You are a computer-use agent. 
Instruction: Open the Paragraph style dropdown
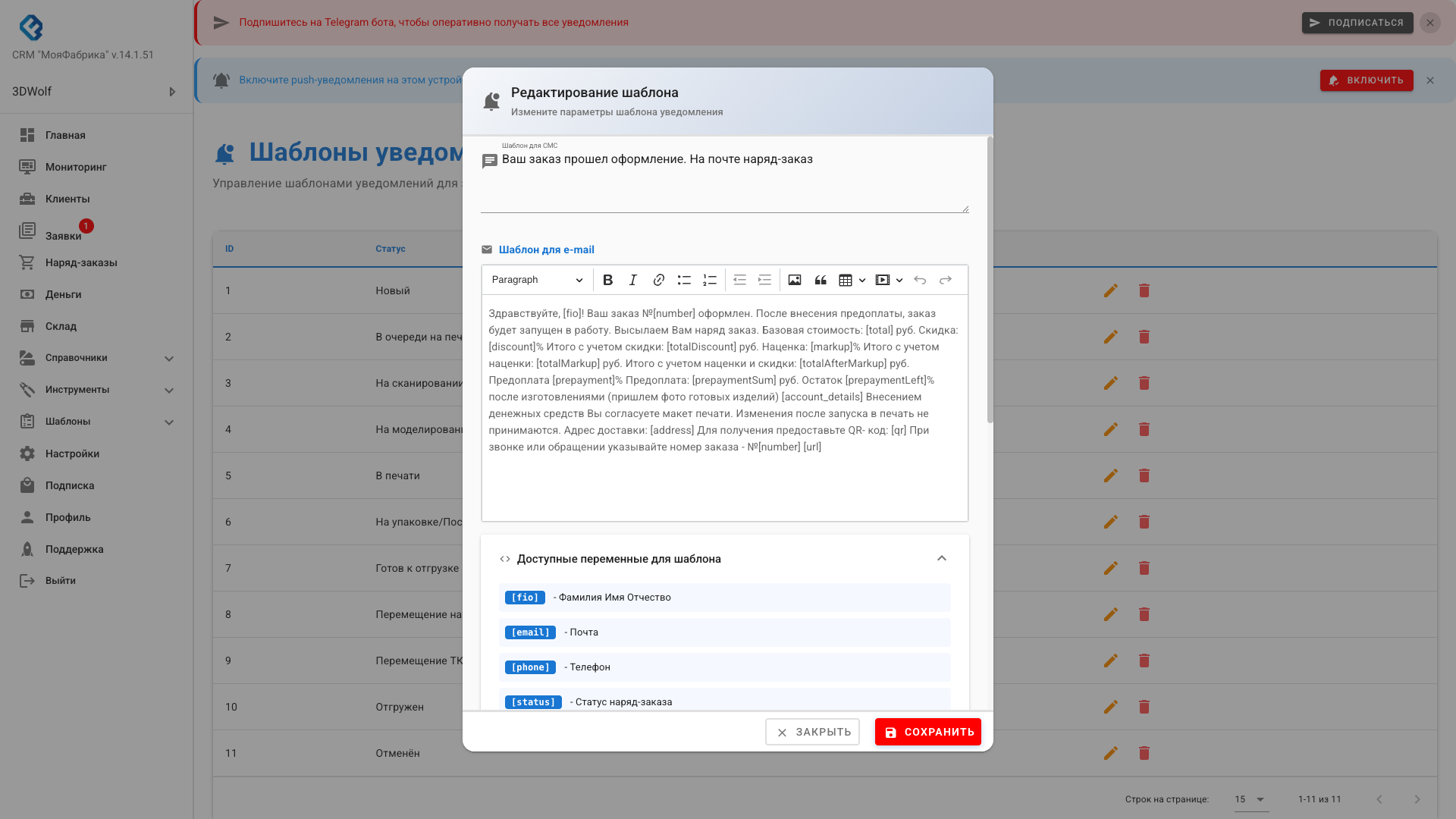pyautogui.click(x=536, y=280)
